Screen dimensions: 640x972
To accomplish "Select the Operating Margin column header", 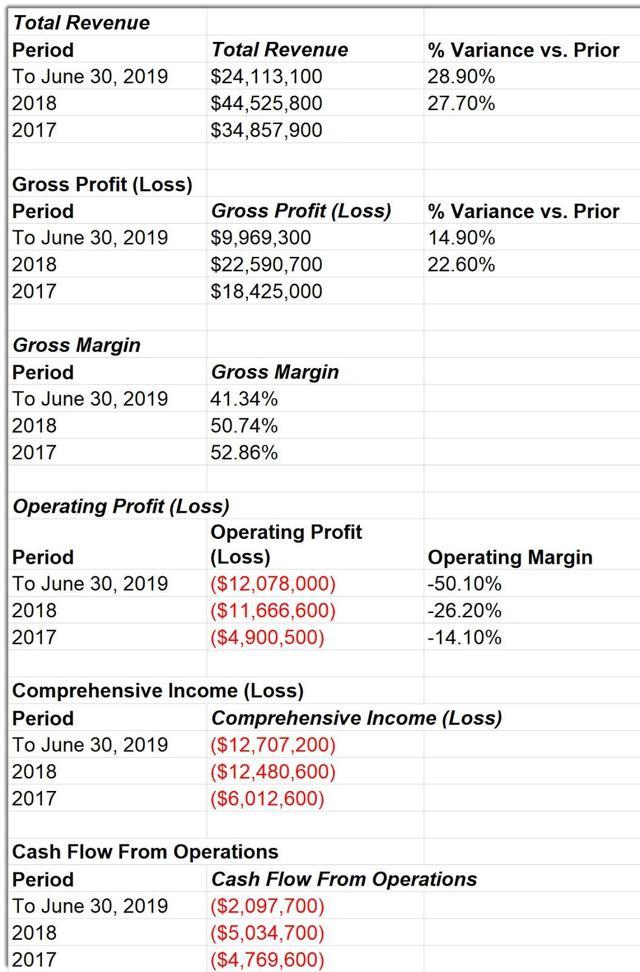I will [x=510, y=557].
